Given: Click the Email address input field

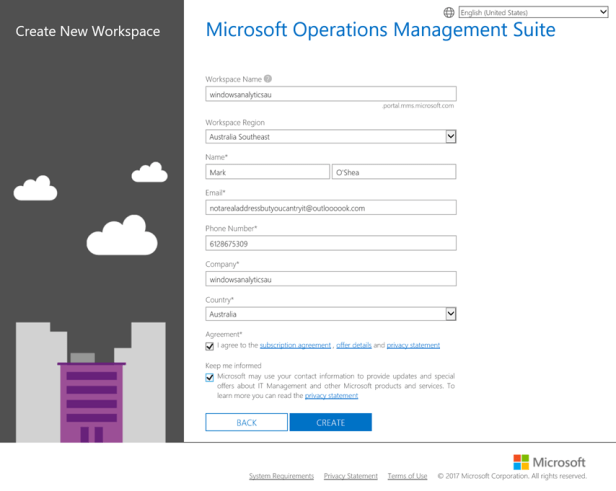Looking at the screenshot, I should [331, 208].
